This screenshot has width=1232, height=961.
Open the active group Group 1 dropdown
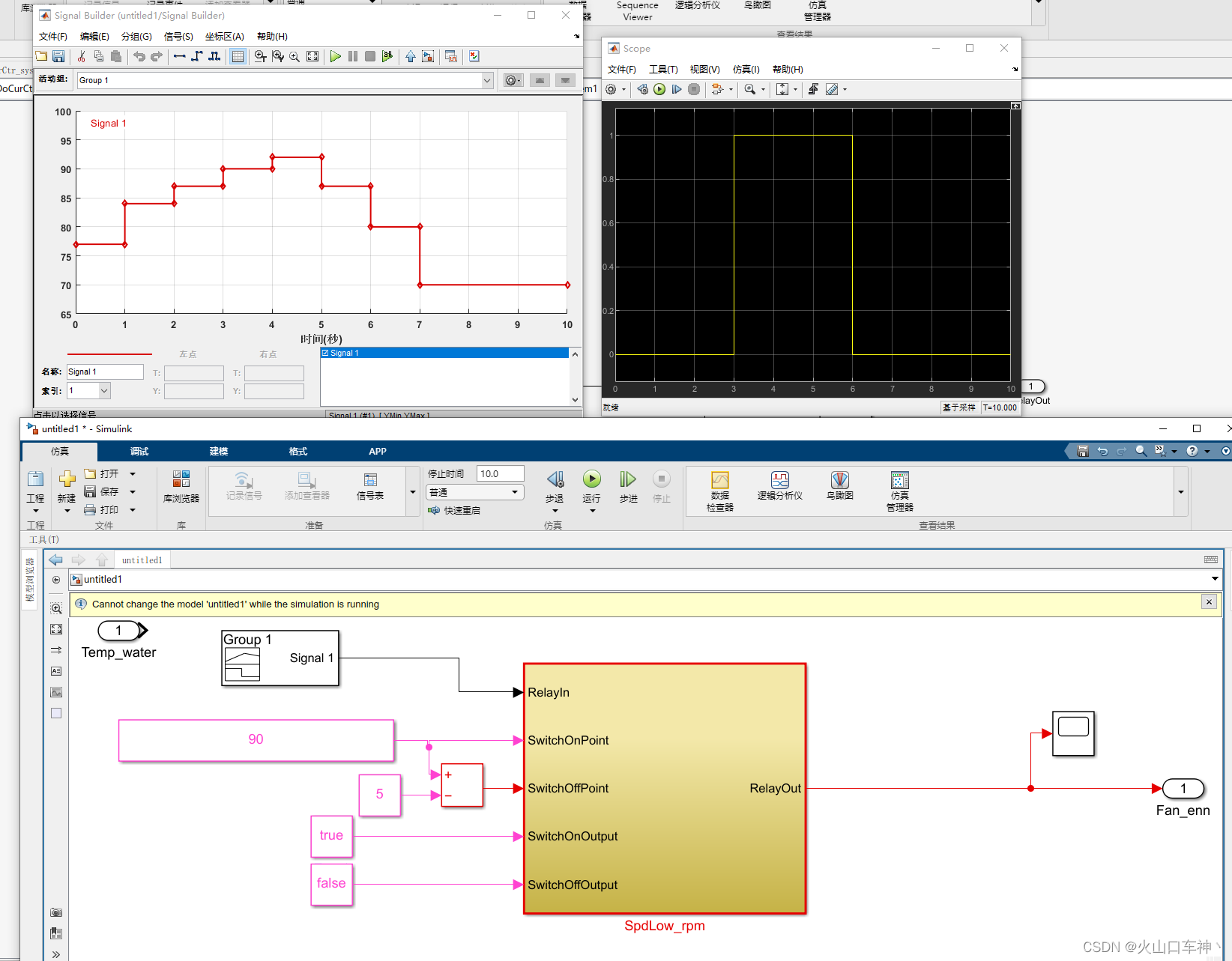click(487, 80)
